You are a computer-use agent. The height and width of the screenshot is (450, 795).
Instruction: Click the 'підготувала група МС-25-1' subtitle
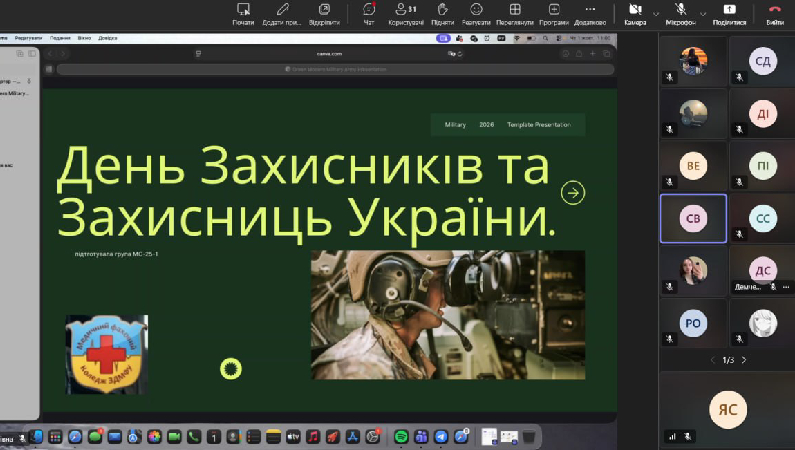coord(116,254)
